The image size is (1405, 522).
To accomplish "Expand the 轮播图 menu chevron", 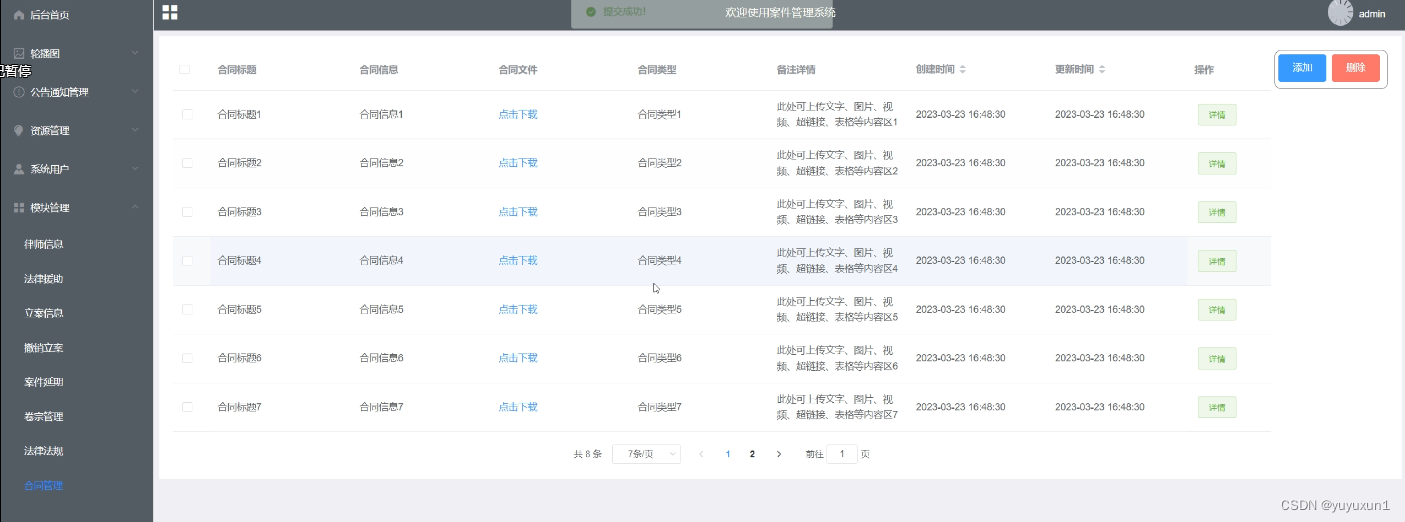I will pos(135,53).
